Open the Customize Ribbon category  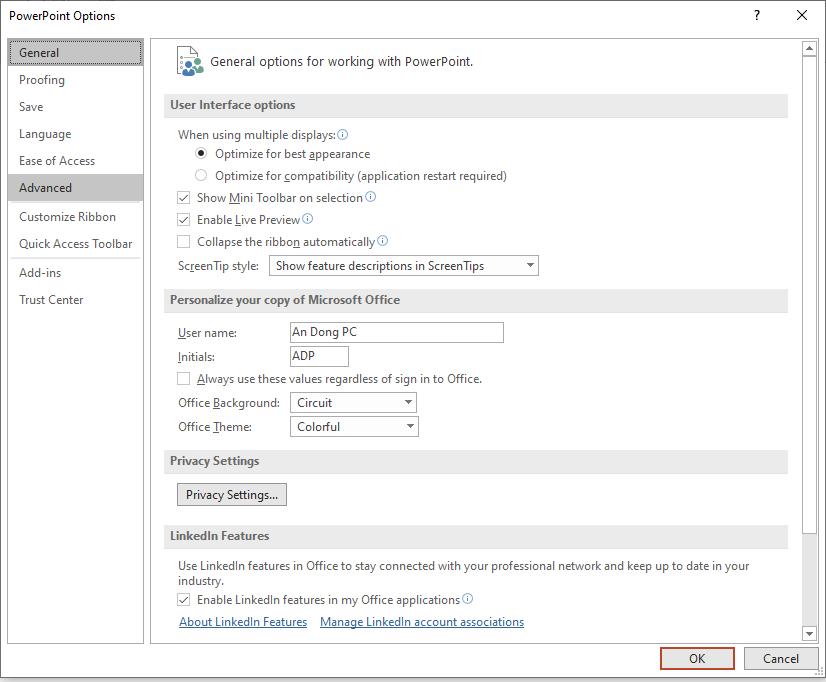tap(67, 217)
